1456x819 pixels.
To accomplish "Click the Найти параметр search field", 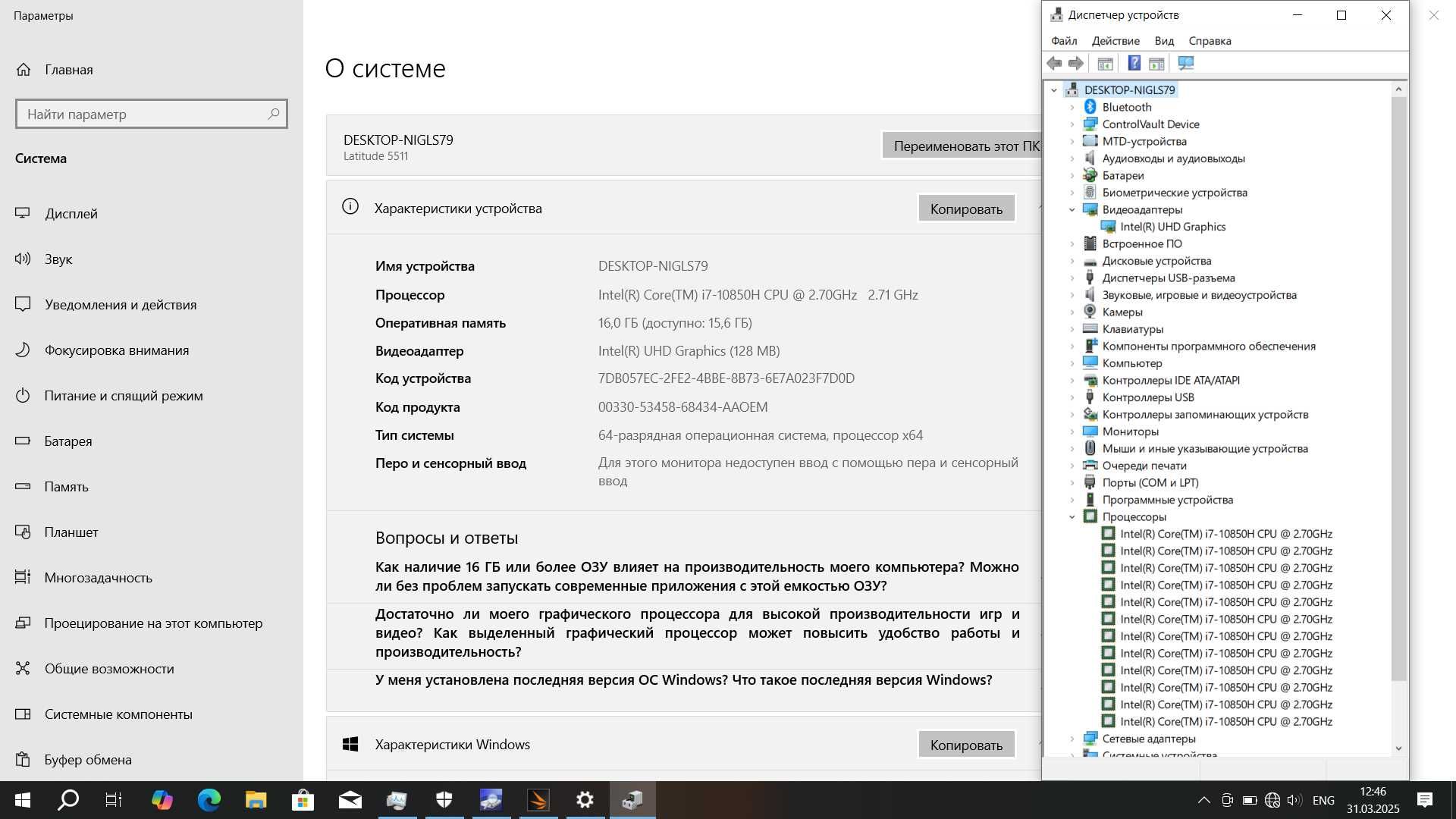I will pos(151,114).
